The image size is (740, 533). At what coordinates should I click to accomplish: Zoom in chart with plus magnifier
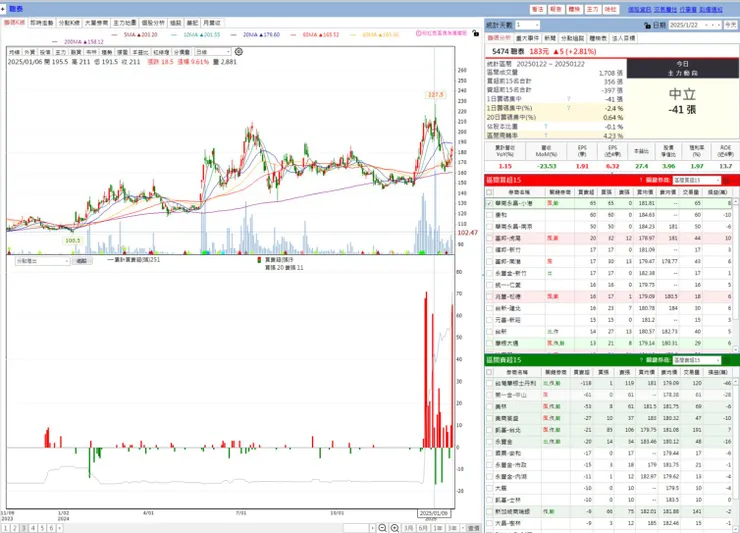(x=395, y=528)
